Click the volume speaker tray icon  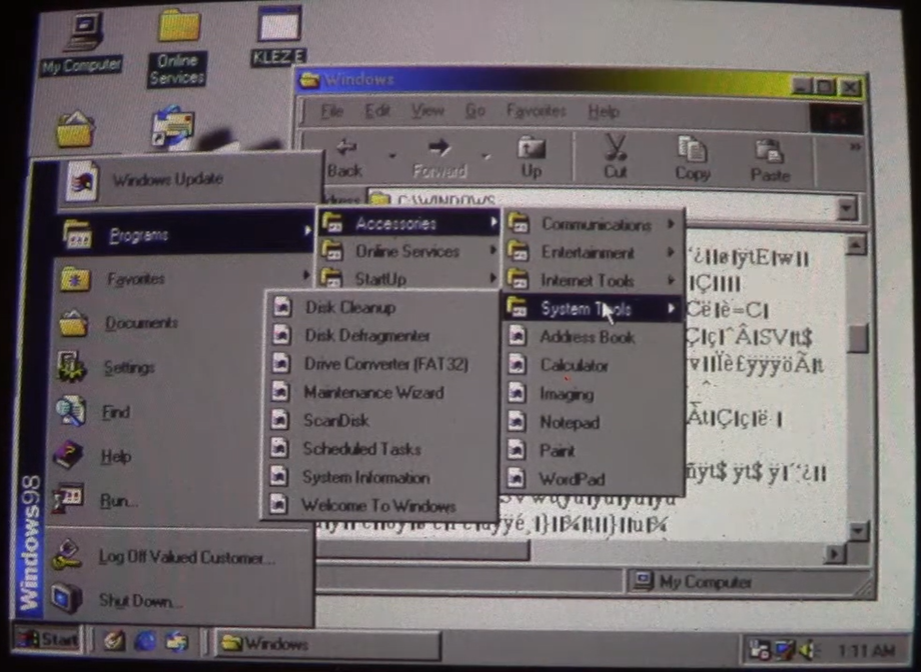[x=807, y=650]
